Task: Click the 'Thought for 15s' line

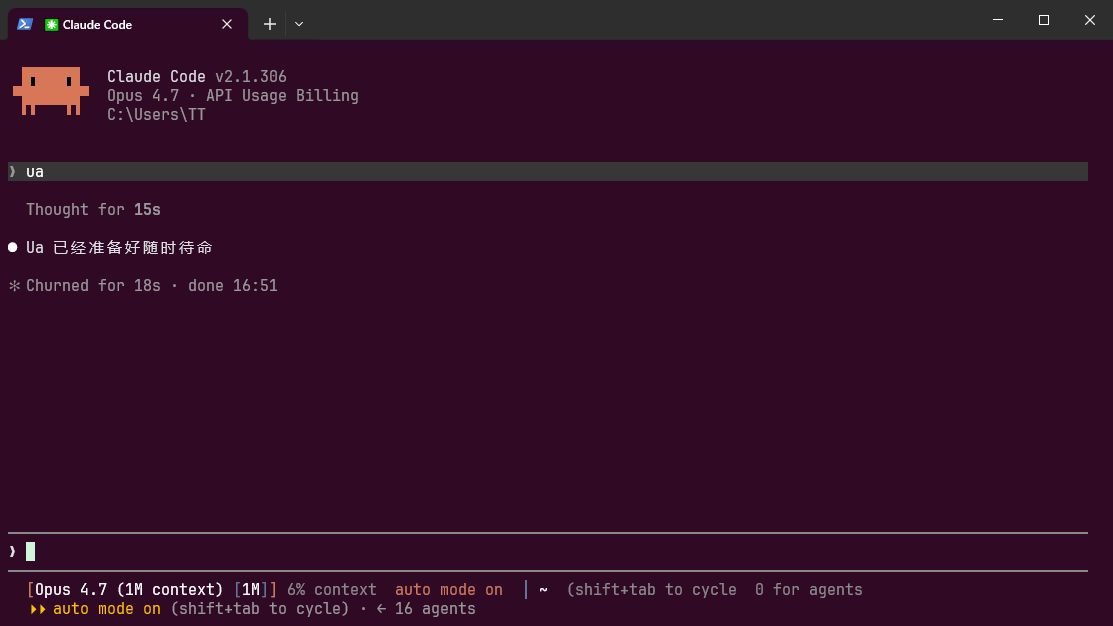Action: (x=93, y=210)
